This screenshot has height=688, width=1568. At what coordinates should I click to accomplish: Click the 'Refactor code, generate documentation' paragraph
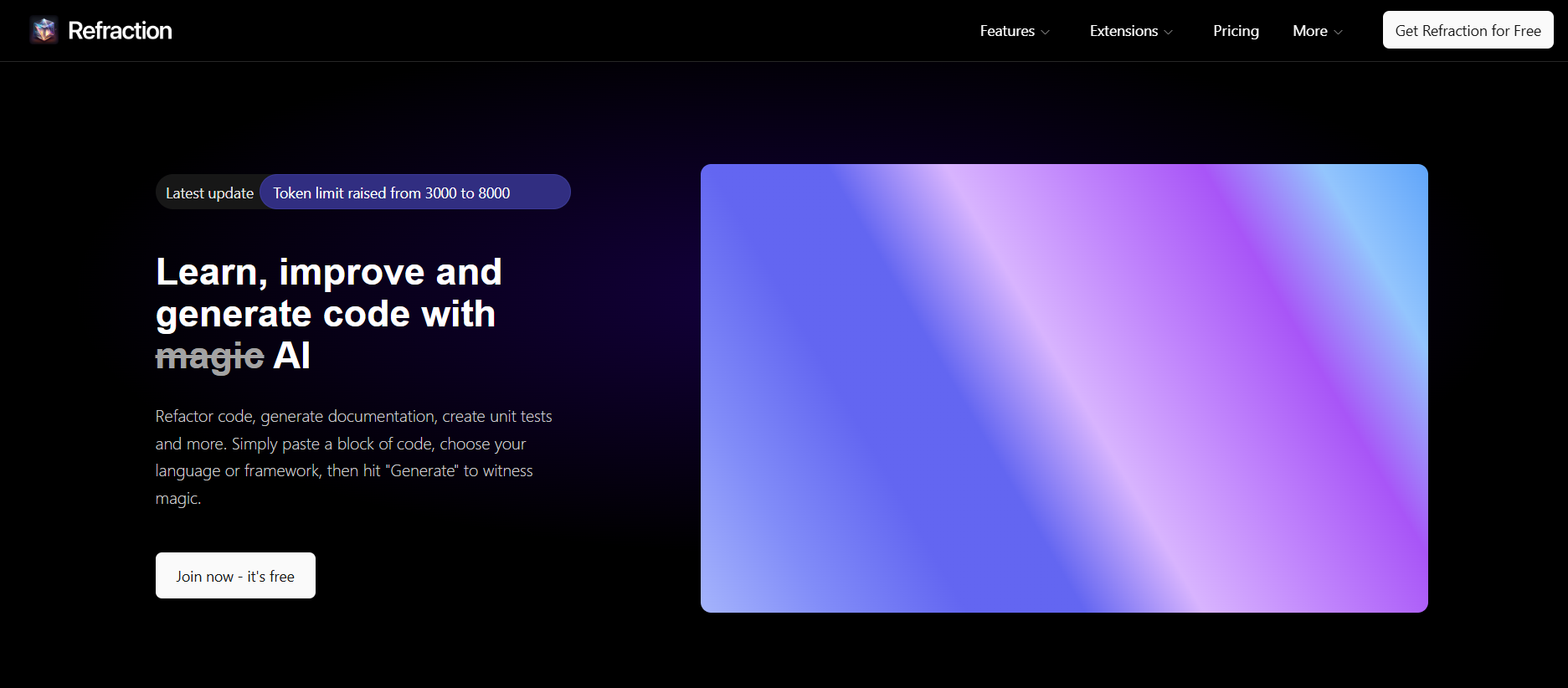tap(354, 457)
